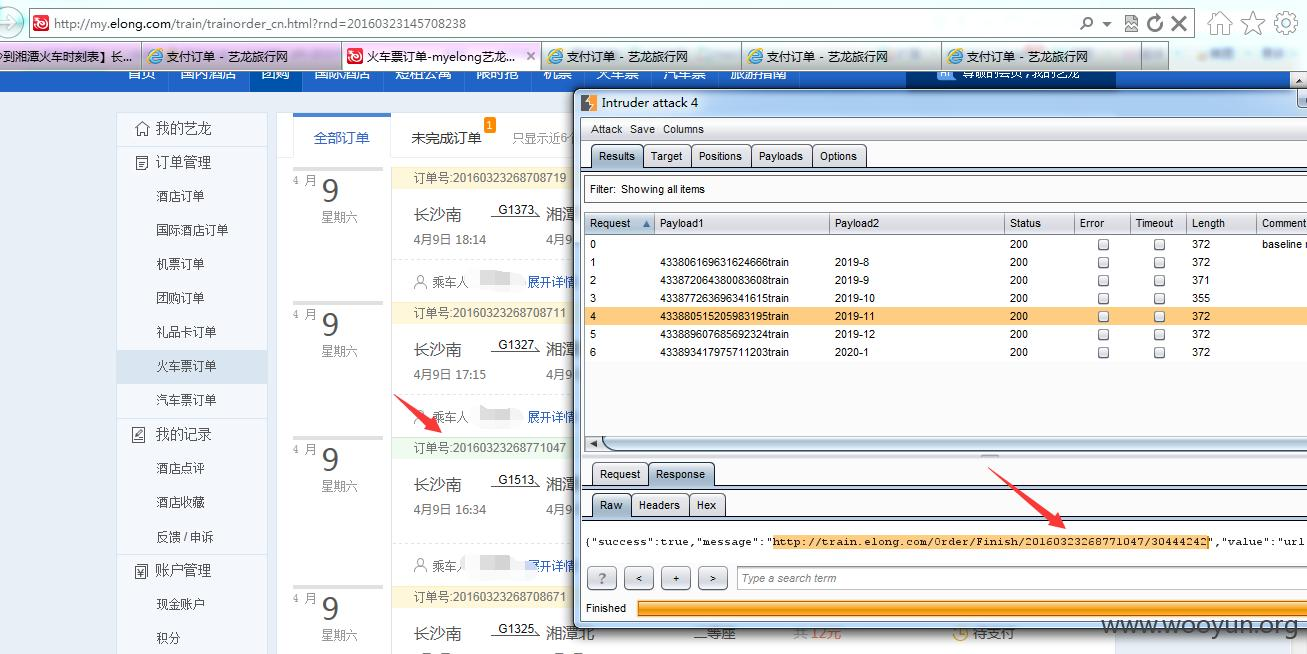
Task: Tick Timeout checkbox for request 2
Action: point(1159,280)
